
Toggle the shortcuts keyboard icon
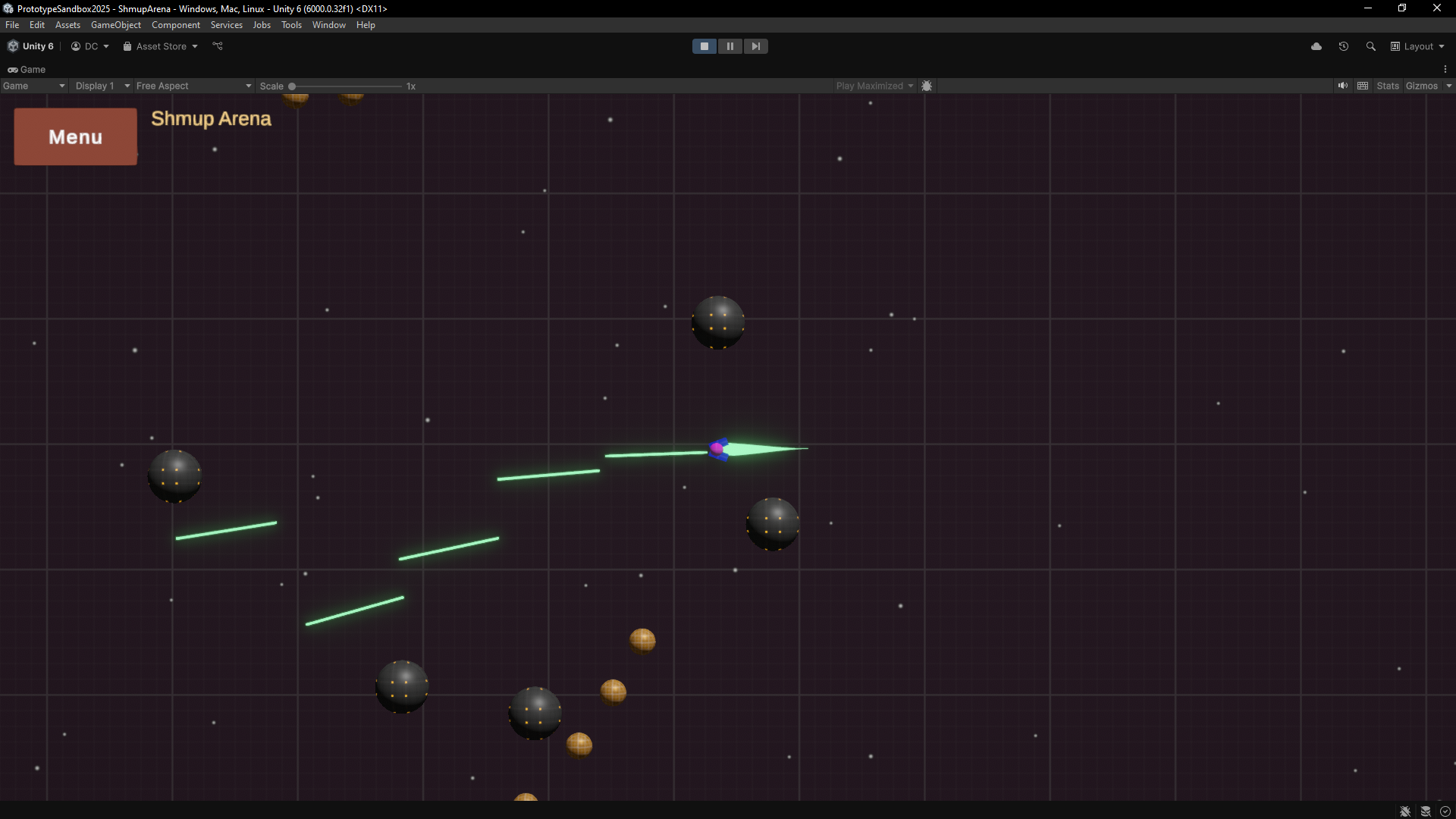(1363, 86)
